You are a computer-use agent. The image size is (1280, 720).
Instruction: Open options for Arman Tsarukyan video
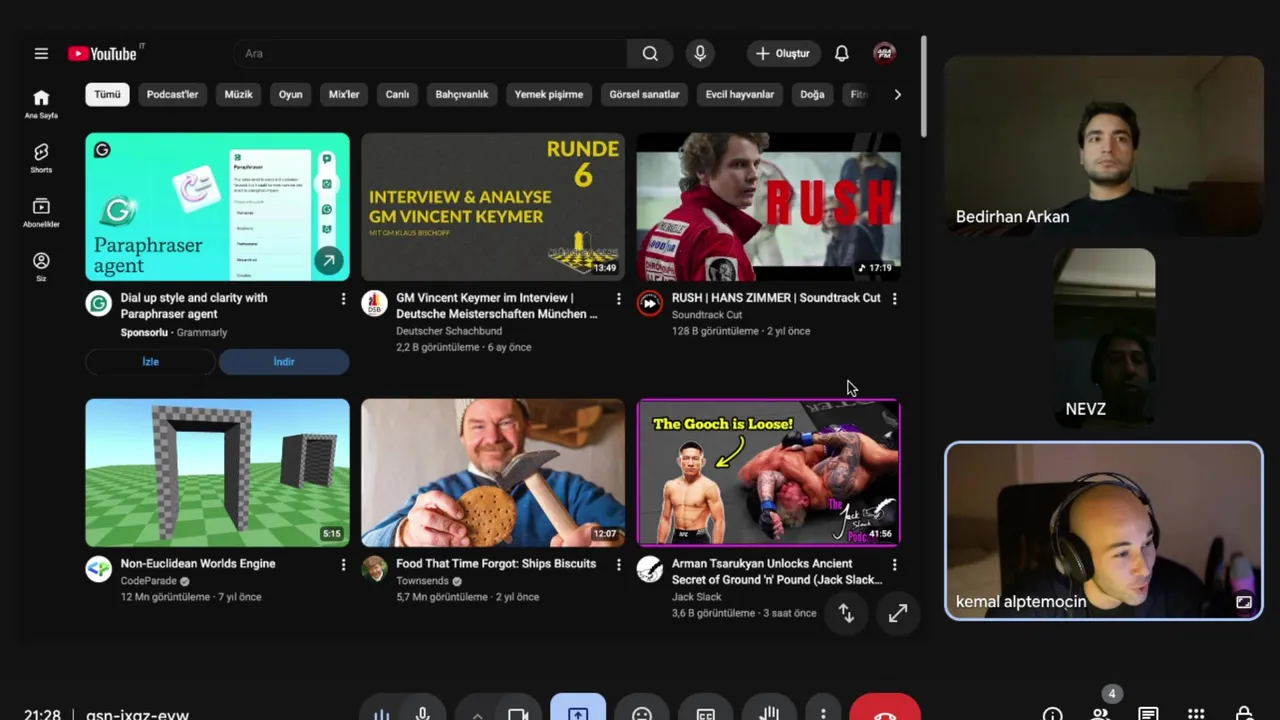[894, 565]
